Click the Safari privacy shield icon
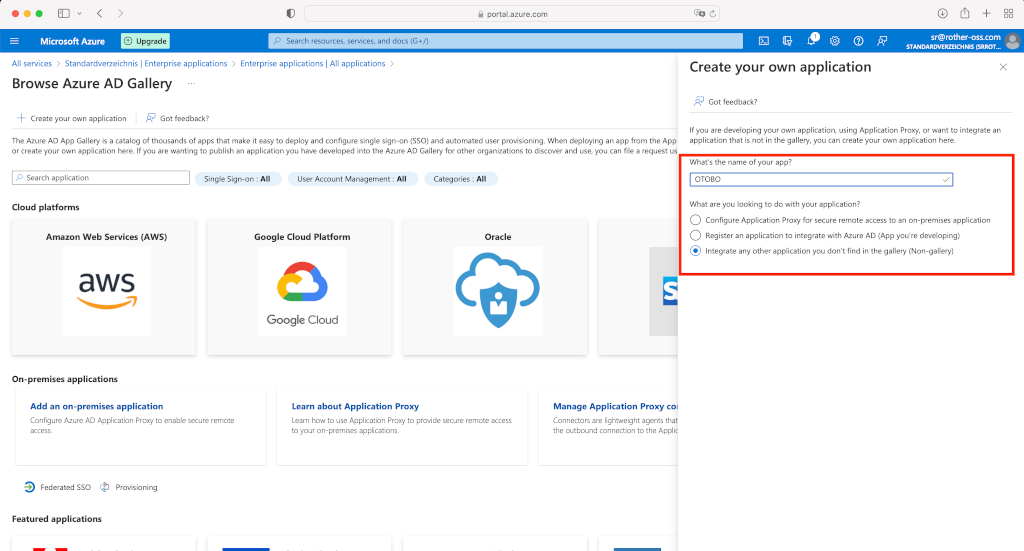The image size is (1024, 551). point(291,14)
